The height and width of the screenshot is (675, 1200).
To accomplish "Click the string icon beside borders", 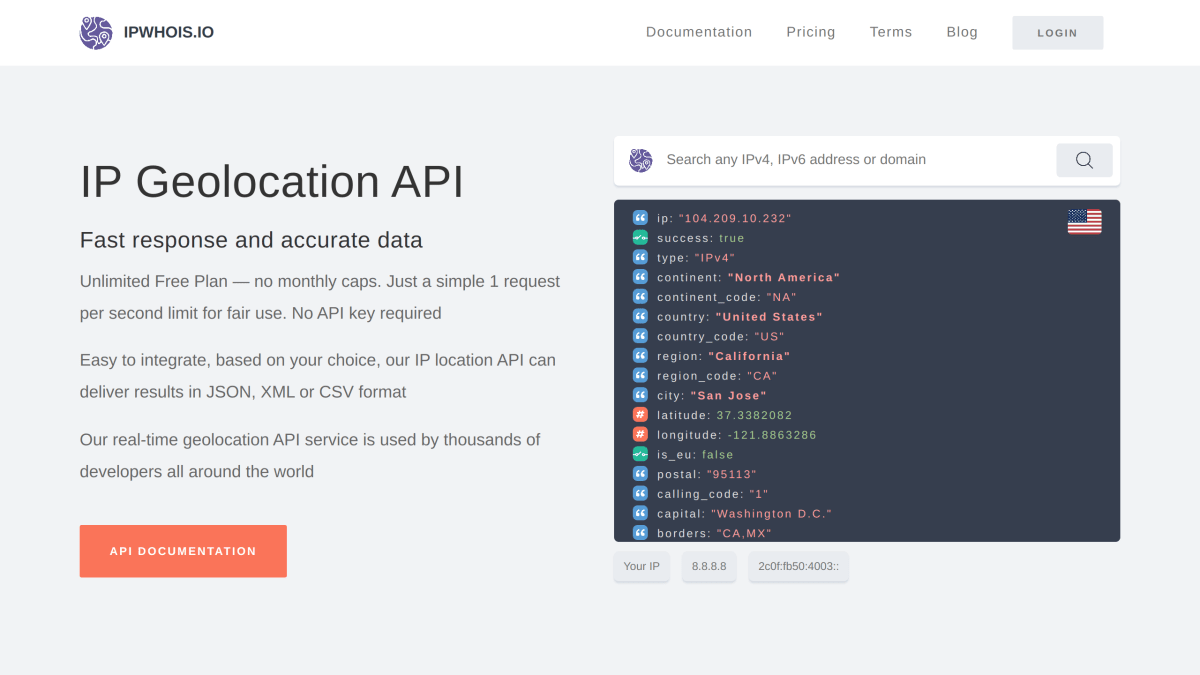I will click(640, 533).
